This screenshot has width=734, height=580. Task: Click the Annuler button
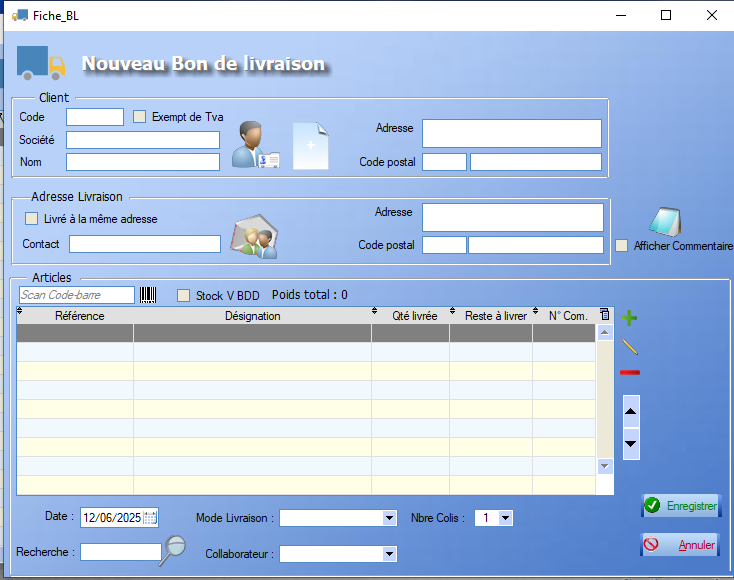click(x=680, y=545)
